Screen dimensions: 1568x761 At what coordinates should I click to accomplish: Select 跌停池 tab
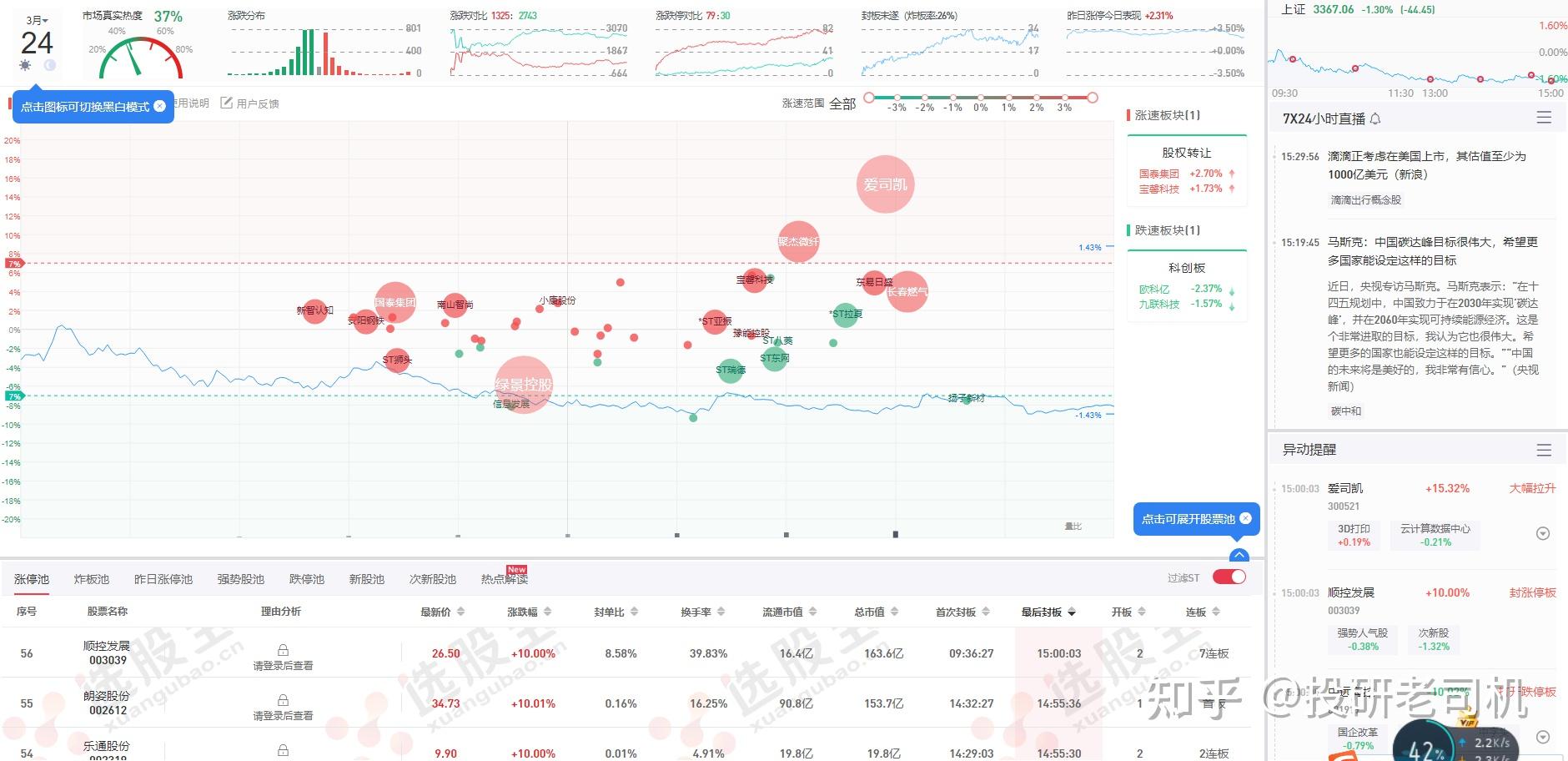[x=307, y=578]
